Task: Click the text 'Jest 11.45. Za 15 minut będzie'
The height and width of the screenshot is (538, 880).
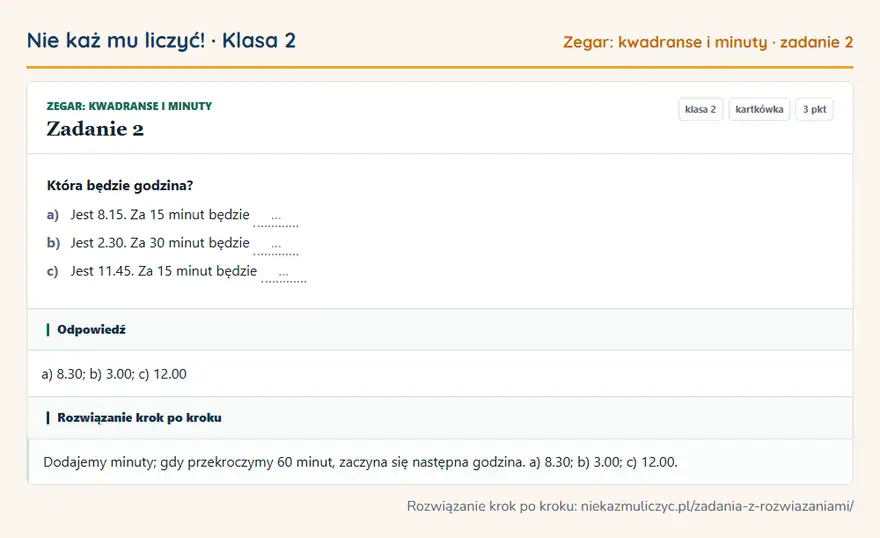Action: pos(164,271)
